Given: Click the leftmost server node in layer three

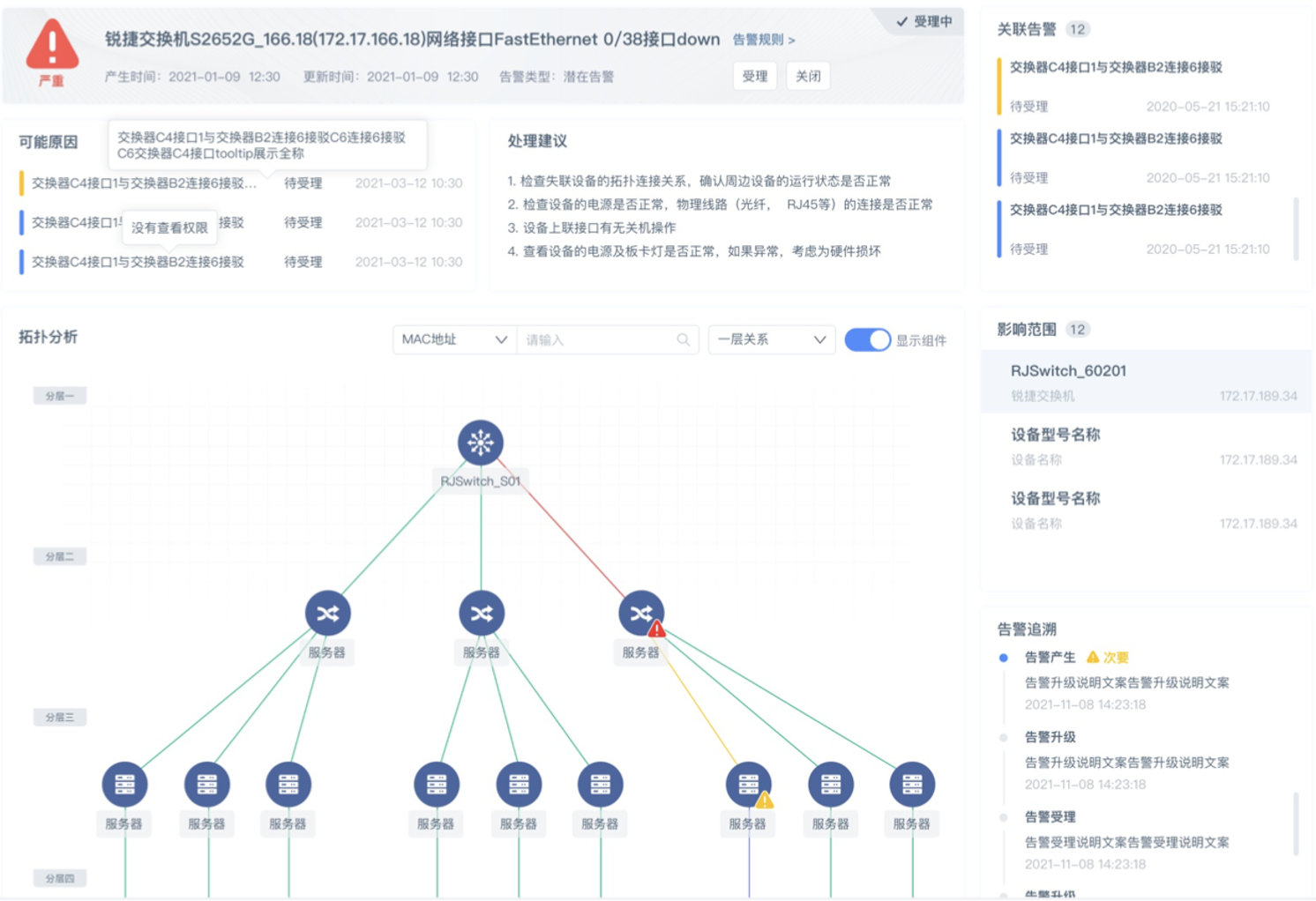Looking at the screenshot, I should click(124, 784).
